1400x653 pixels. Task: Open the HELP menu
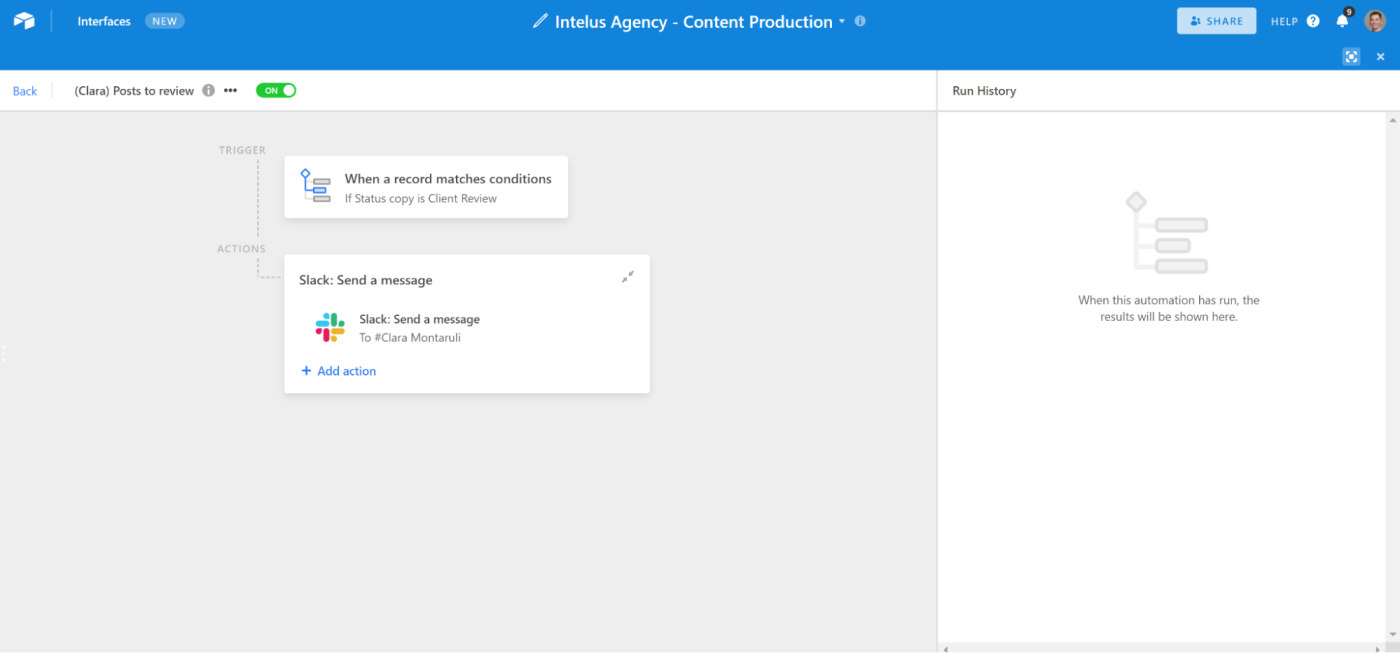click(1284, 21)
